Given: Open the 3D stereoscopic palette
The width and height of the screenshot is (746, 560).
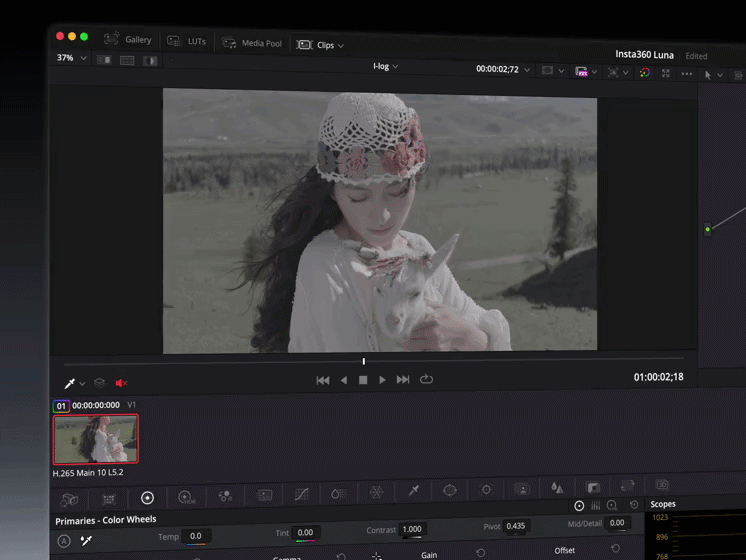Looking at the screenshot, I should click(662, 485).
